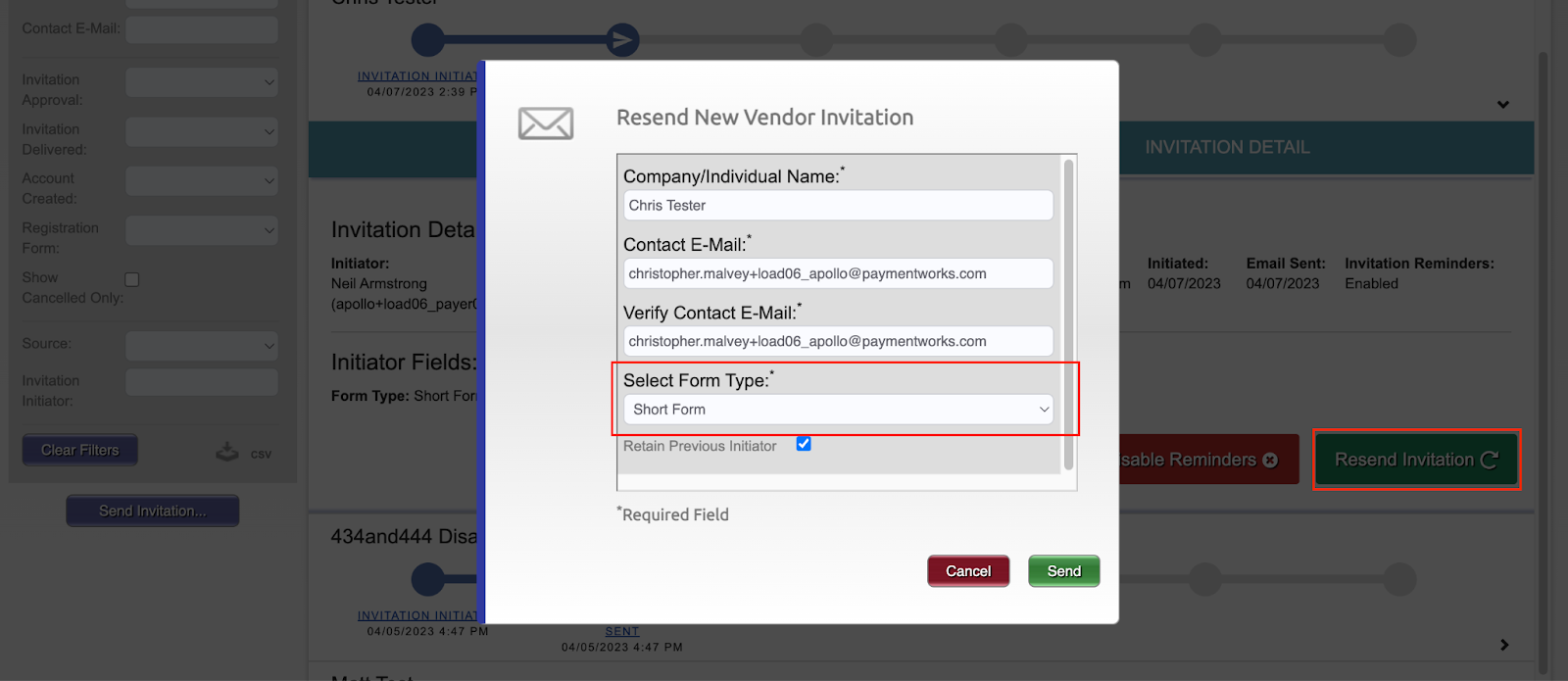The height and width of the screenshot is (681, 1568).
Task: Click the Company/Individual Name field
Action: [x=838, y=206]
